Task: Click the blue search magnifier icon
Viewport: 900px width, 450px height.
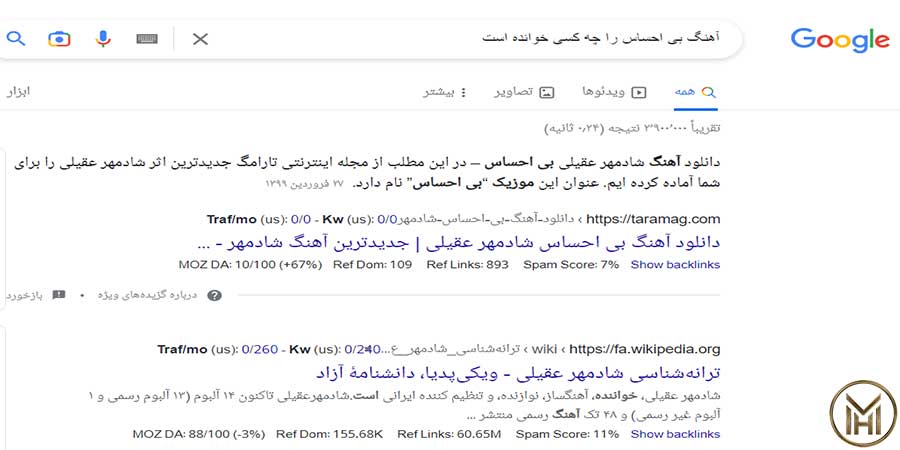Action: tap(15, 39)
